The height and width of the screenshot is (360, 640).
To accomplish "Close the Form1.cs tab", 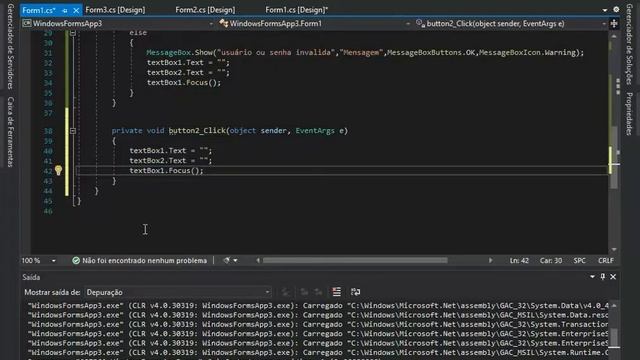I will pos(76,10).
